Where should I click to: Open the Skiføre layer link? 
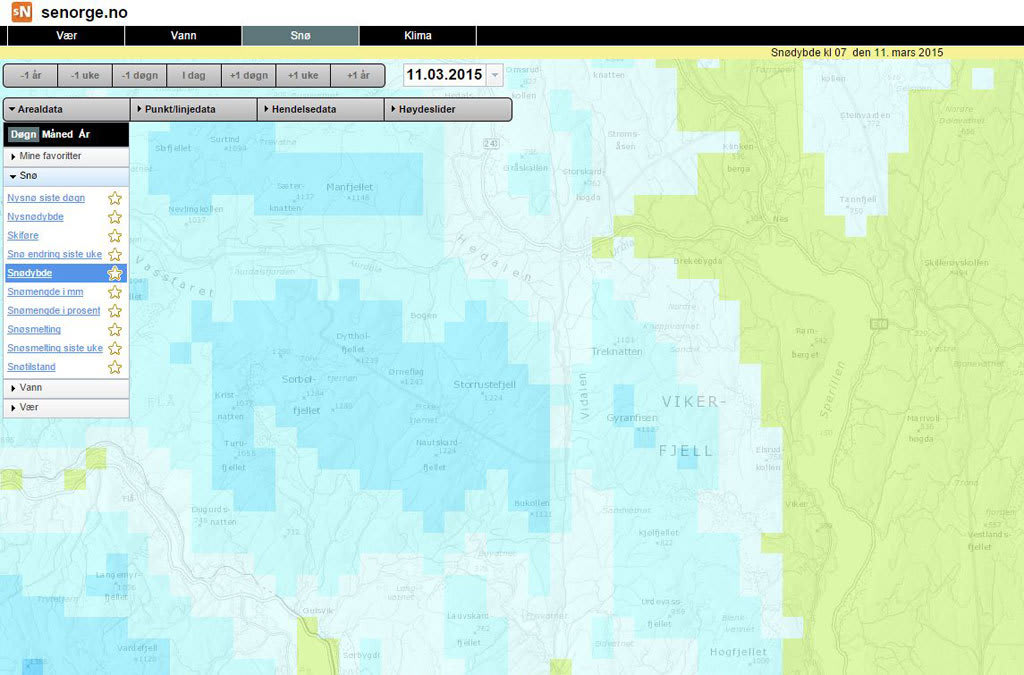(x=23, y=236)
